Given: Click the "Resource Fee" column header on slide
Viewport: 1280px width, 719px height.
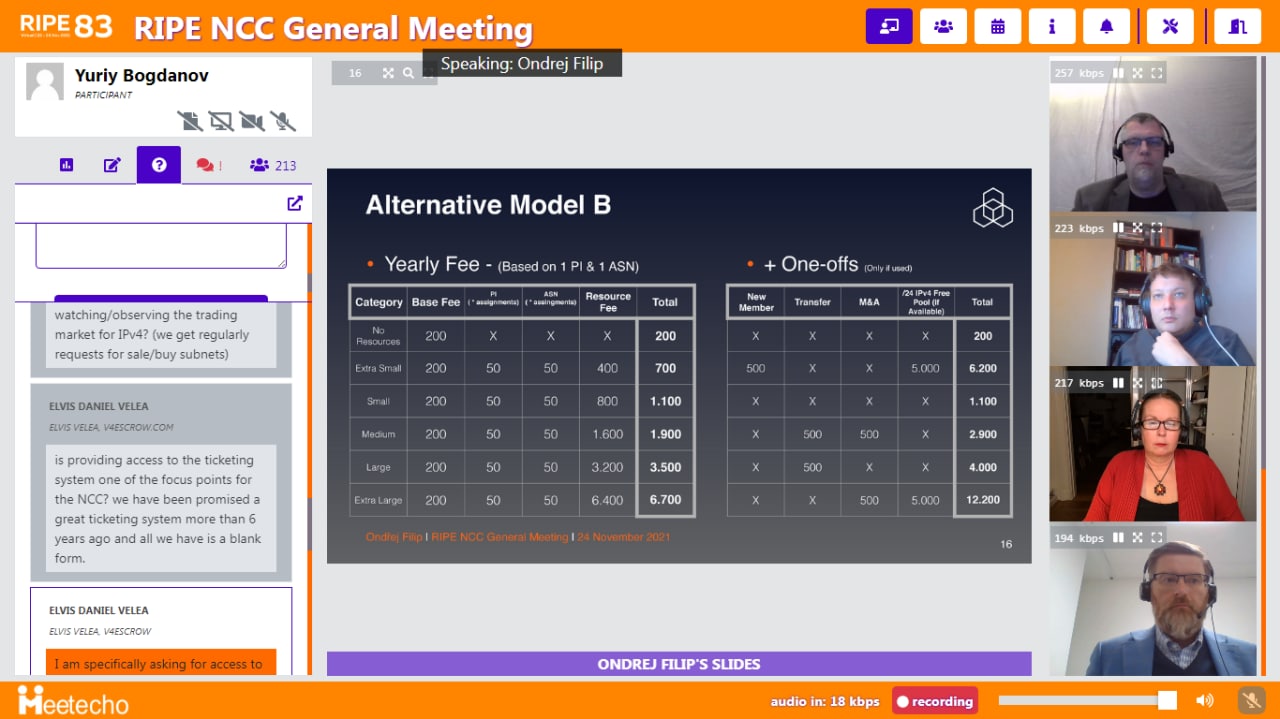Looking at the screenshot, I should click(608, 301).
